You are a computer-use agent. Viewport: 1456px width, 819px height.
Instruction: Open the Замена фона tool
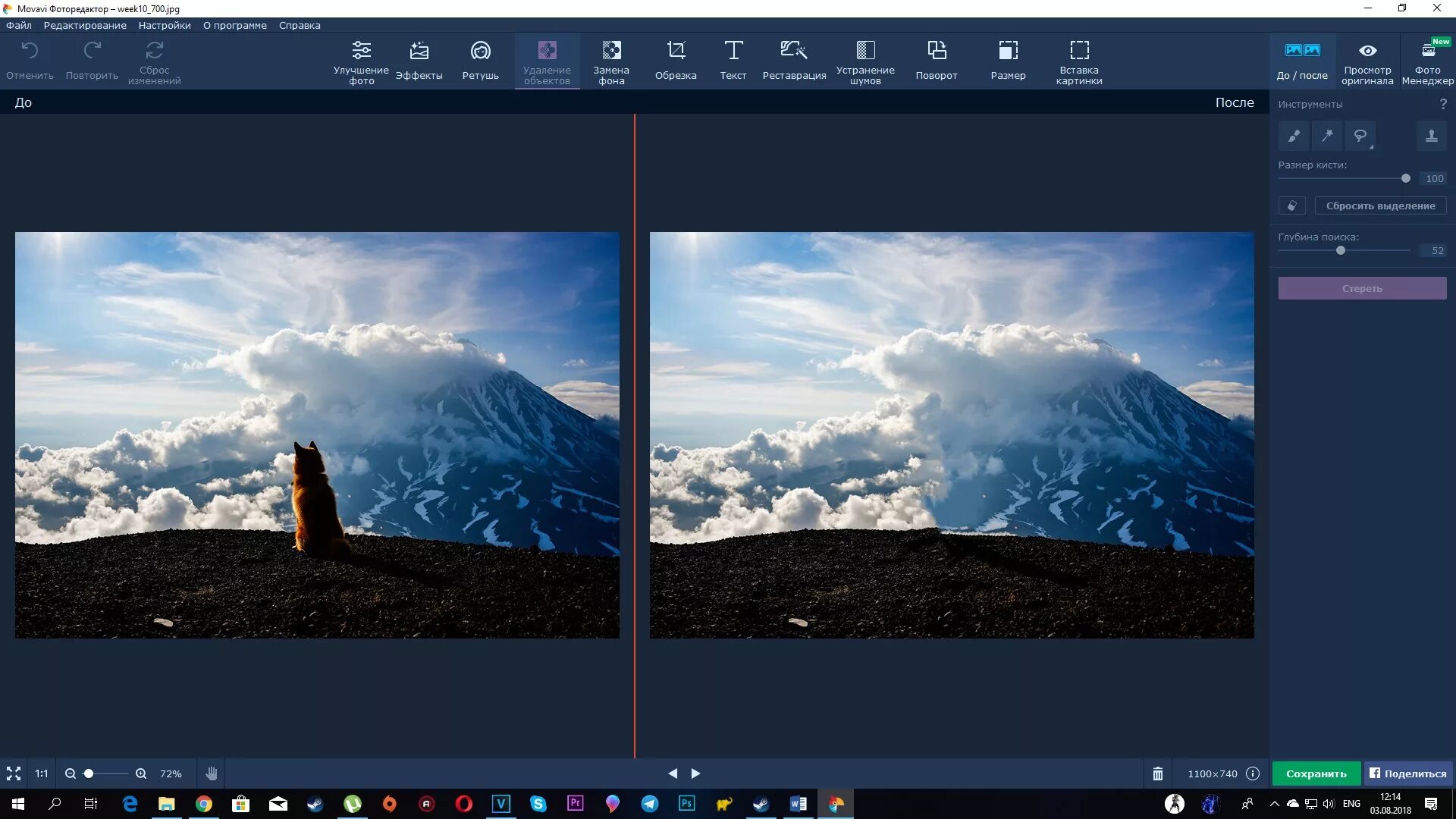click(x=611, y=60)
